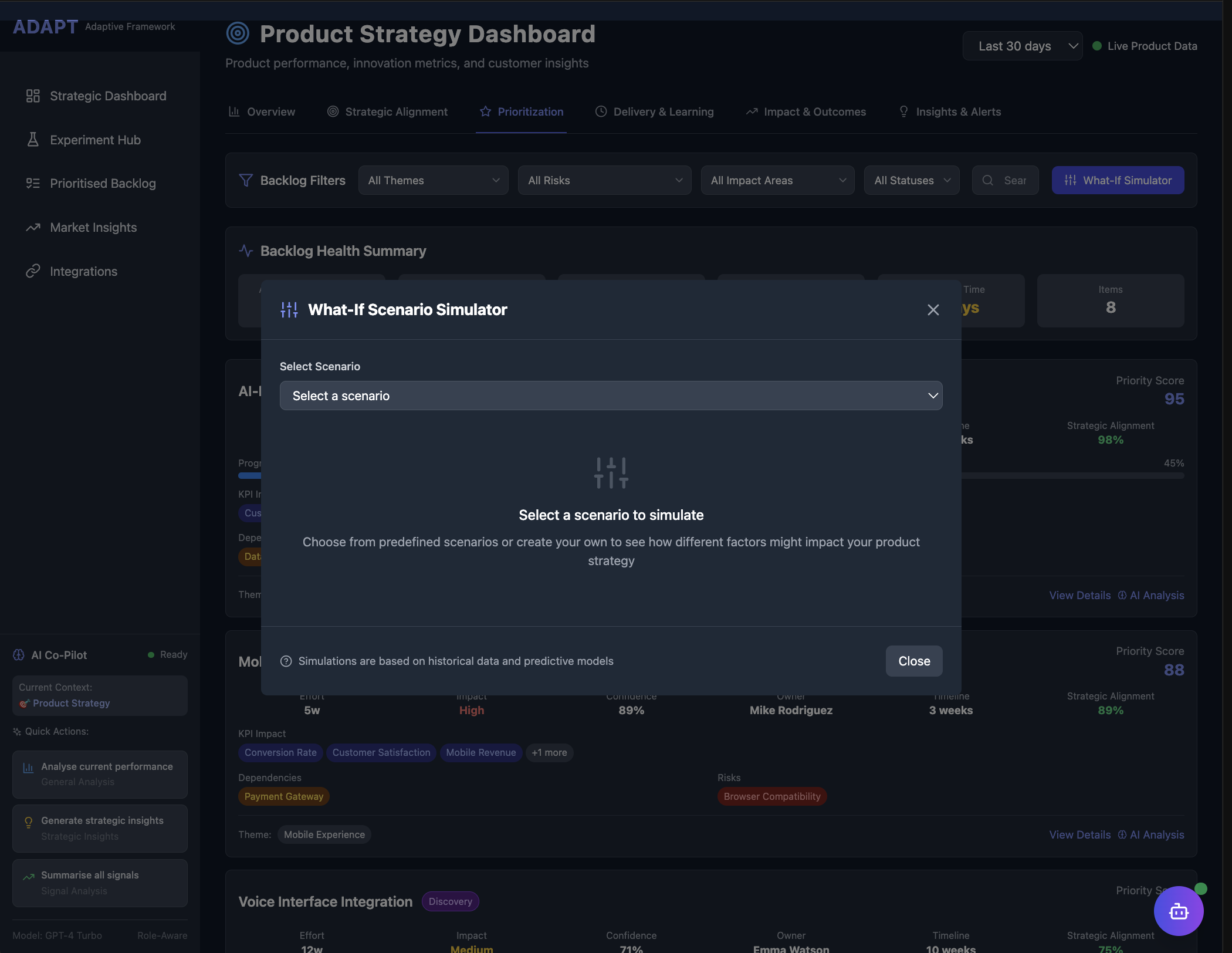Viewport: 1232px width, 953px height.
Task: Open the All Statuses filter dropdown
Action: coord(911,180)
